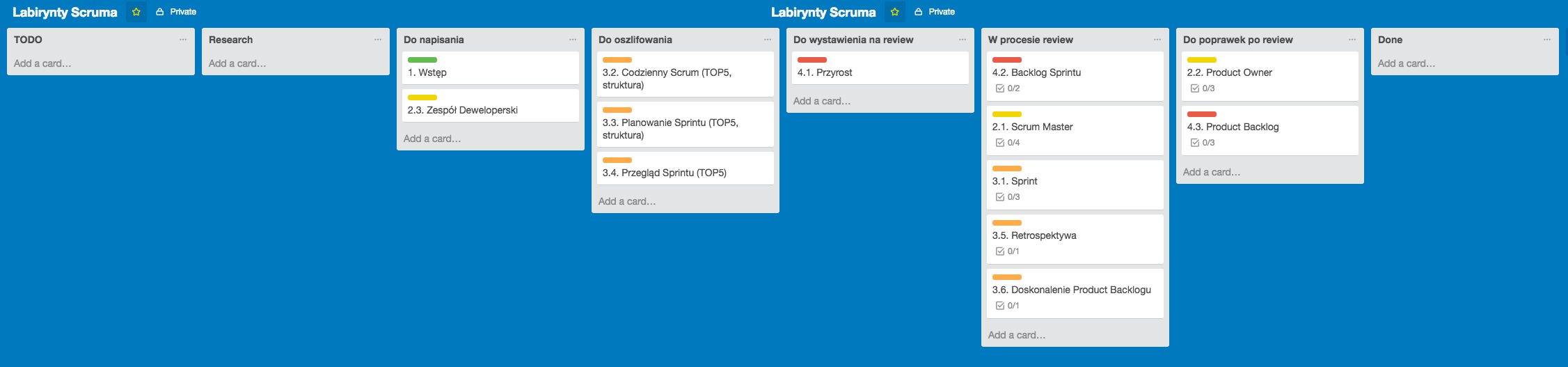Screen dimensions: 1568x367
Task: Open the Research list ellipsis menu
Action: (377, 40)
